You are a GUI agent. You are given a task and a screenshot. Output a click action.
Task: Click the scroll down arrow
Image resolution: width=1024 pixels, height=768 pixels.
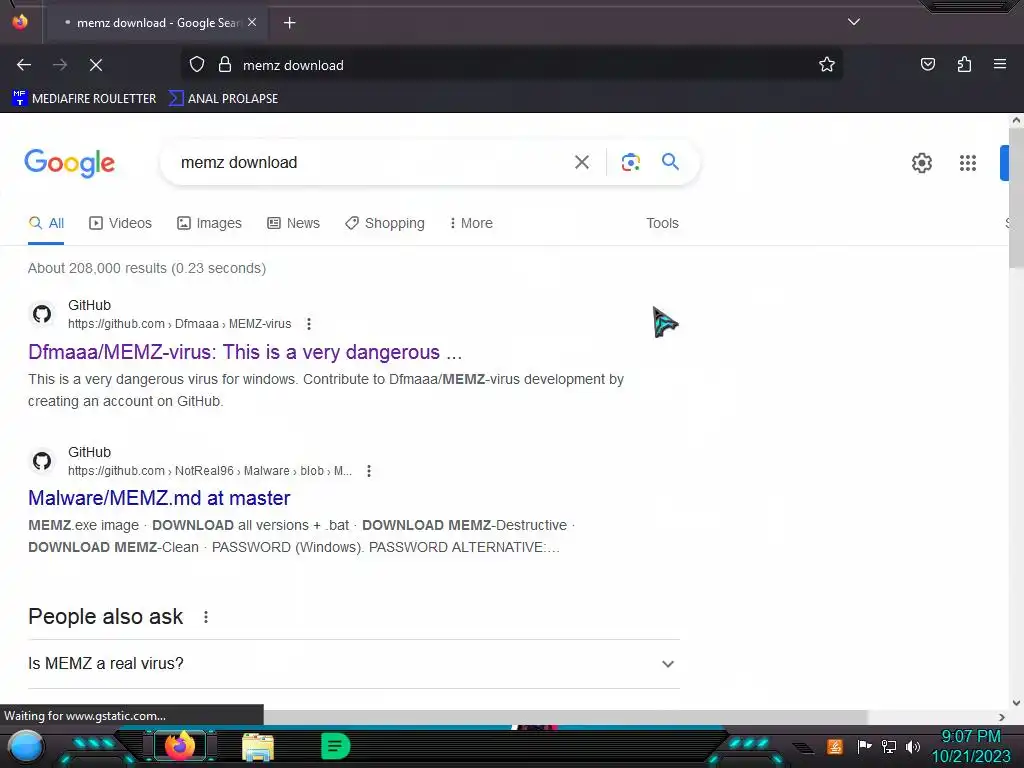pyautogui.click(x=1016, y=703)
